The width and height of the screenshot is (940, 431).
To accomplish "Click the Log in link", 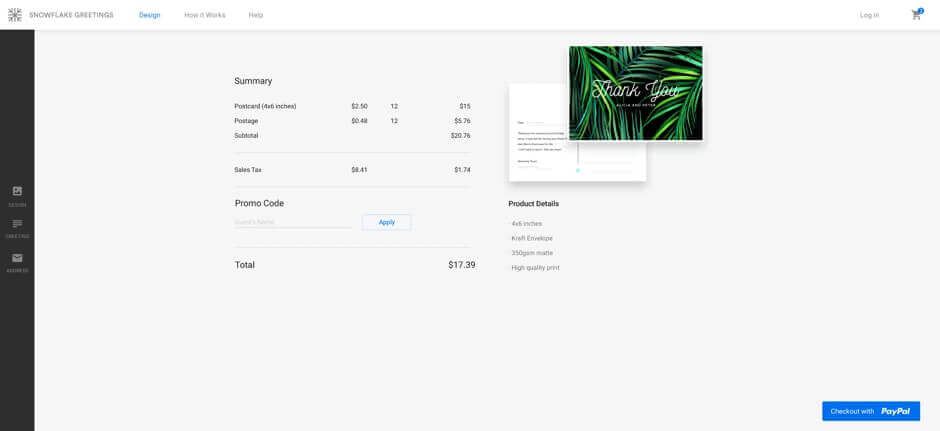I will point(869,15).
